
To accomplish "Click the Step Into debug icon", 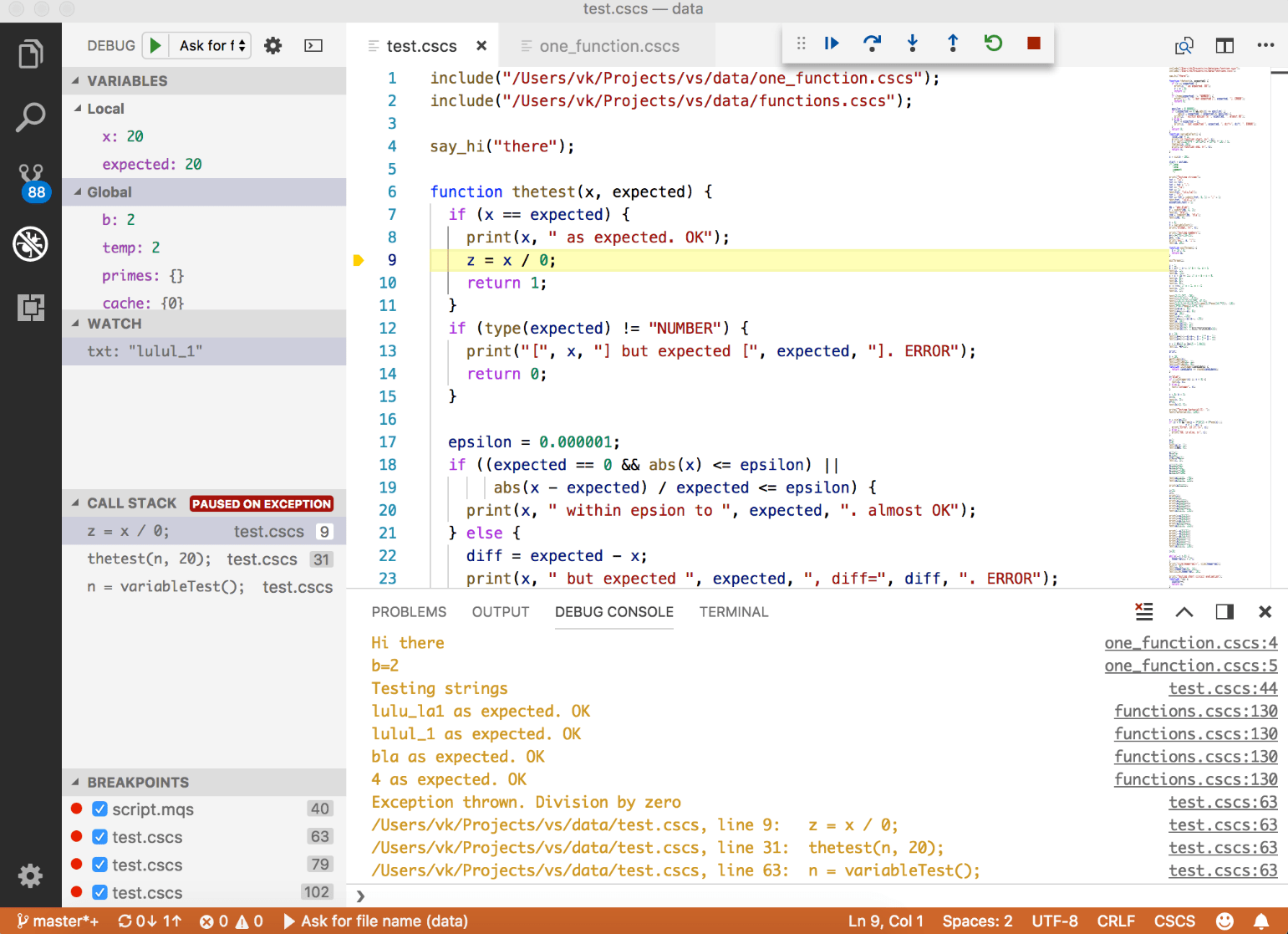I will tap(912, 43).
